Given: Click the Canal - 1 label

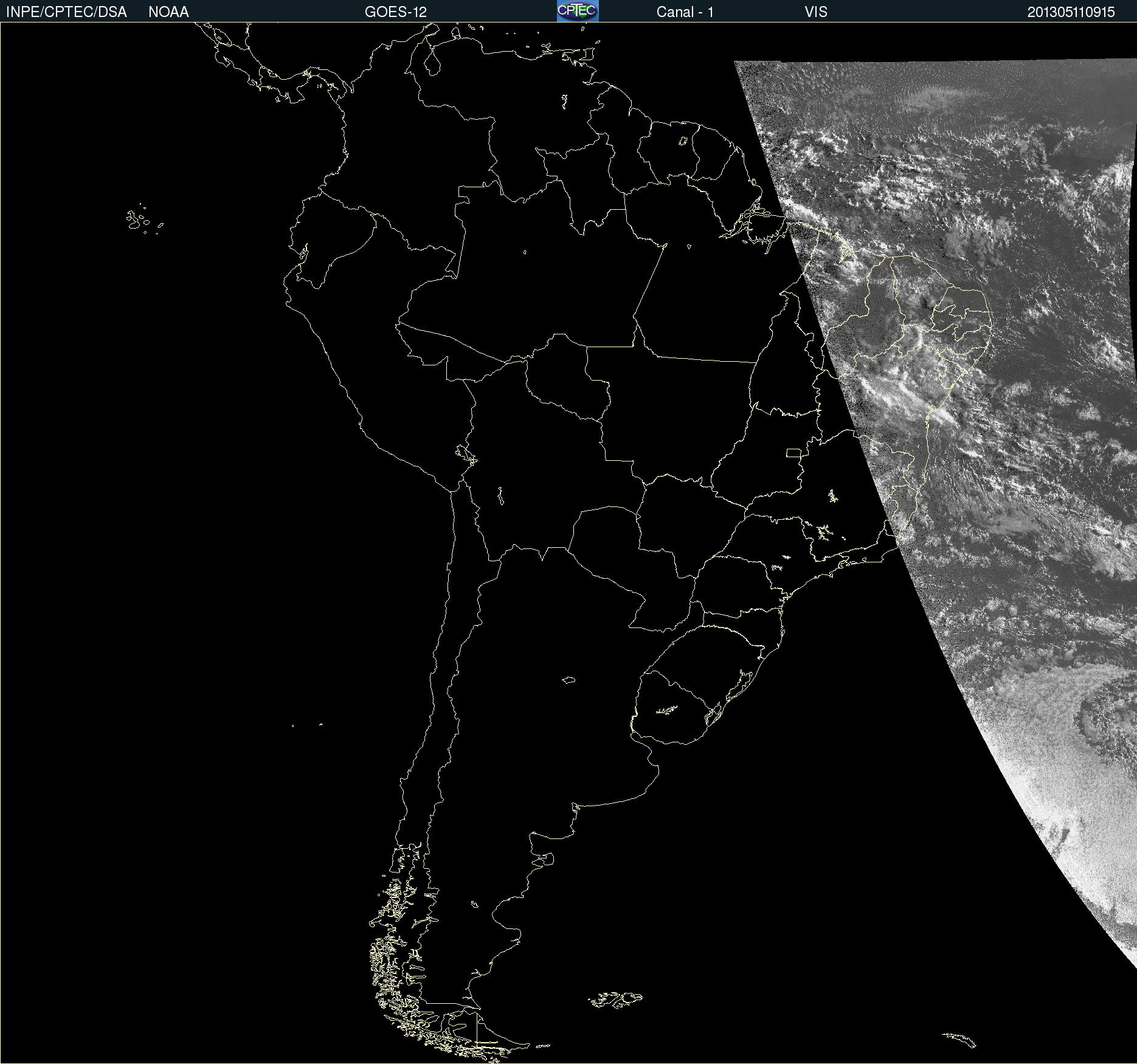Looking at the screenshot, I should [685, 12].
